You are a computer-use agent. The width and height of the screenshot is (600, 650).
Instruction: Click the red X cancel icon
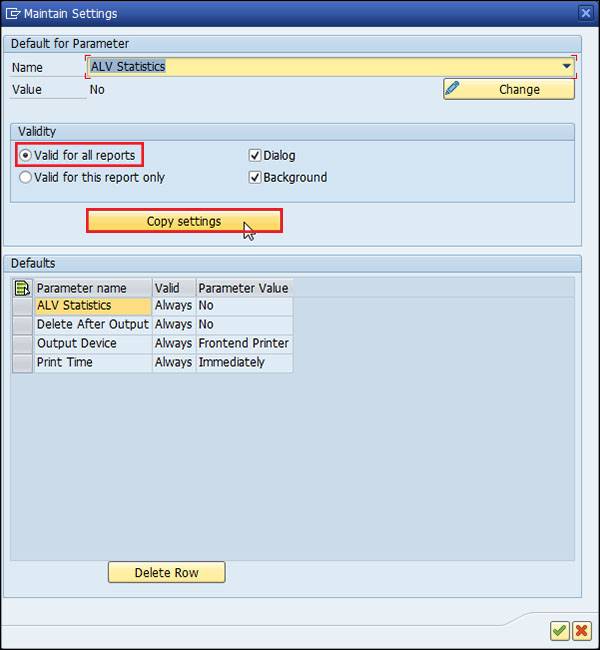coord(581,631)
